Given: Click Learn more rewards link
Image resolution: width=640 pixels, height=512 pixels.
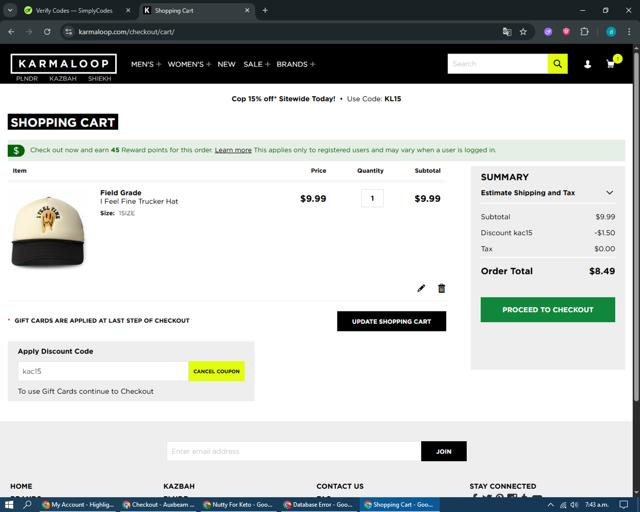Looking at the screenshot, I should pos(233,150).
